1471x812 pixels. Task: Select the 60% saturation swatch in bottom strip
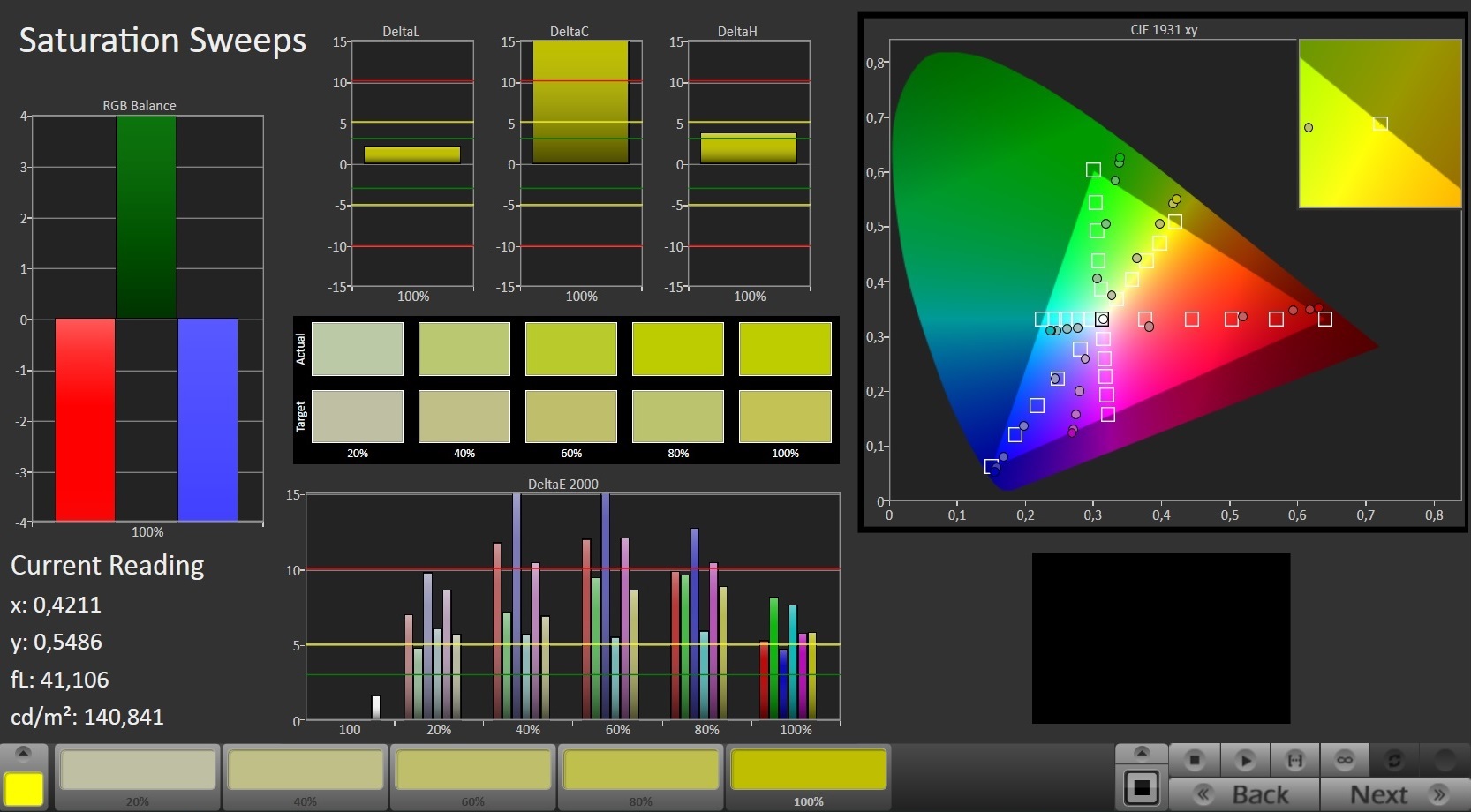(x=472, y=770)
